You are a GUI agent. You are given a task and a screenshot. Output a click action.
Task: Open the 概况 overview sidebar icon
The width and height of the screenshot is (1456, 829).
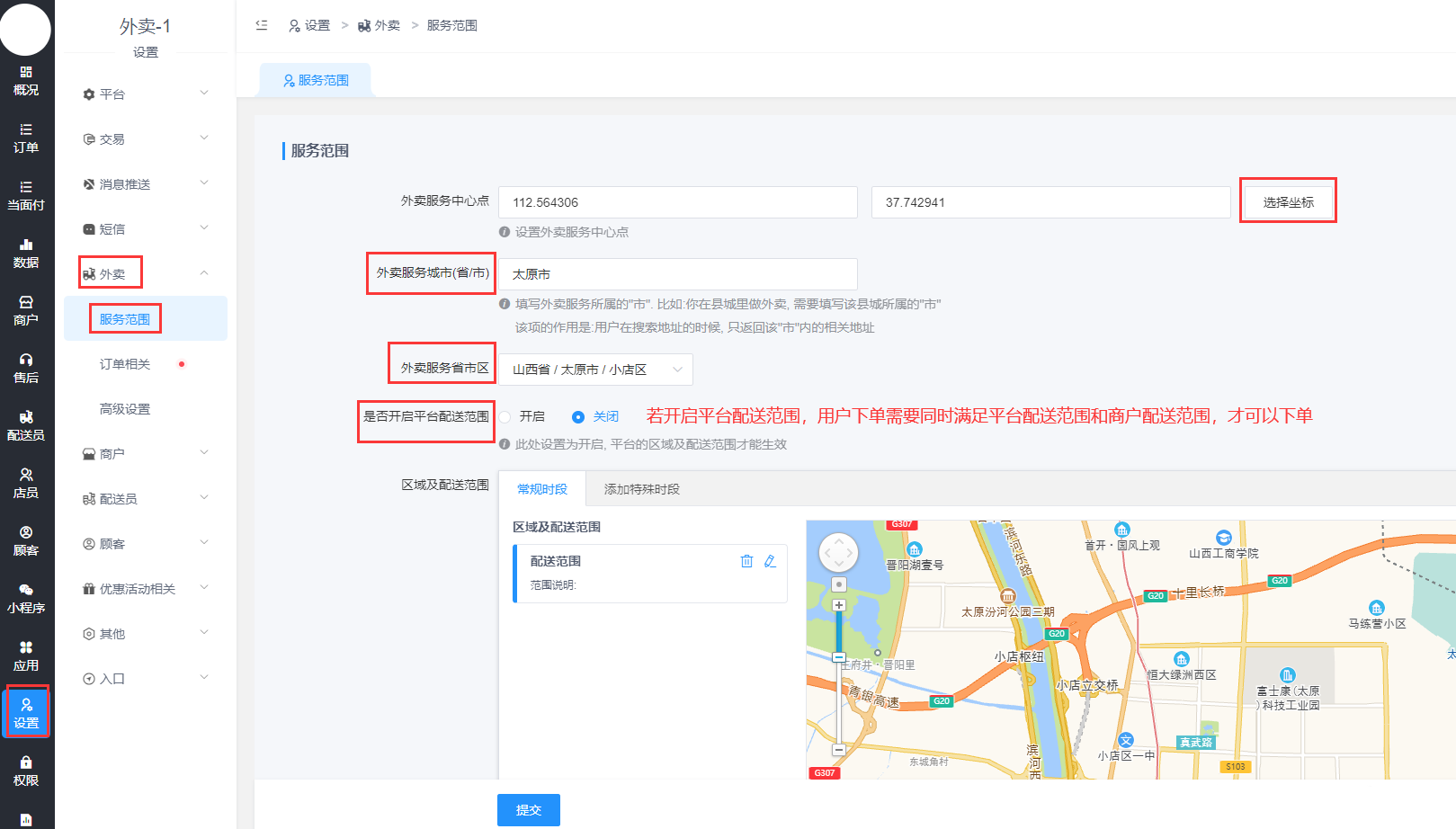click(26, 81)
